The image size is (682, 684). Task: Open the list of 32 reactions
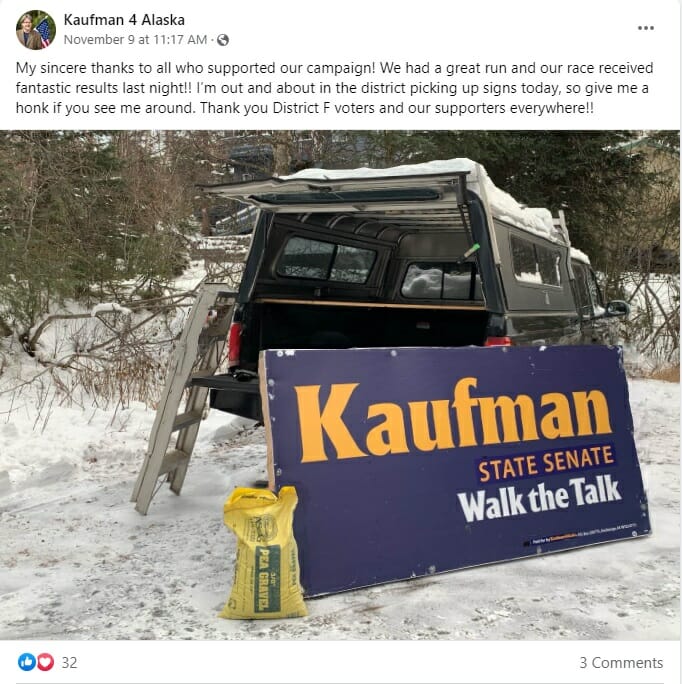69,663
